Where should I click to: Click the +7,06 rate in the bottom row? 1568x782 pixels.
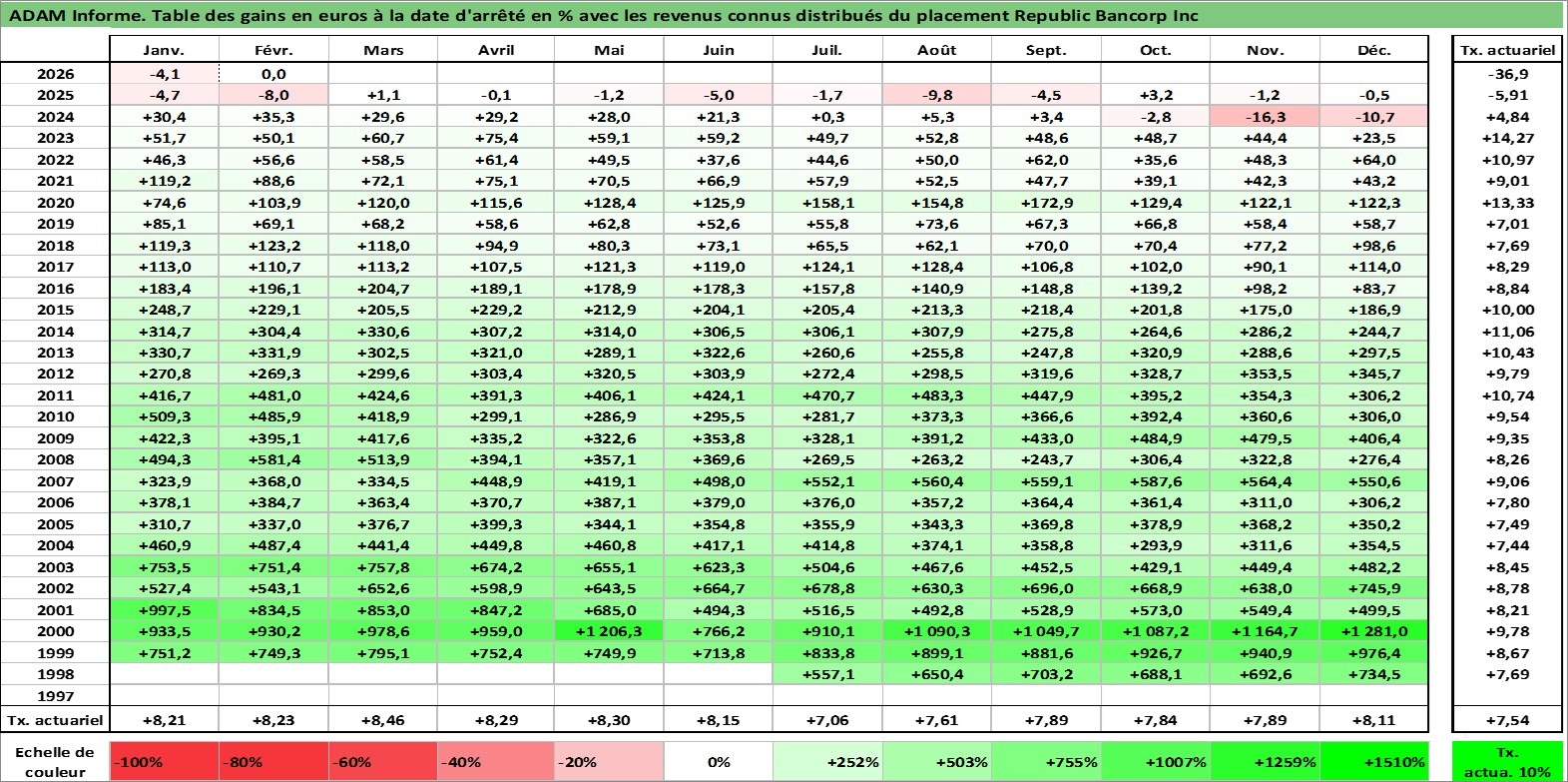[x=827, y=720]
